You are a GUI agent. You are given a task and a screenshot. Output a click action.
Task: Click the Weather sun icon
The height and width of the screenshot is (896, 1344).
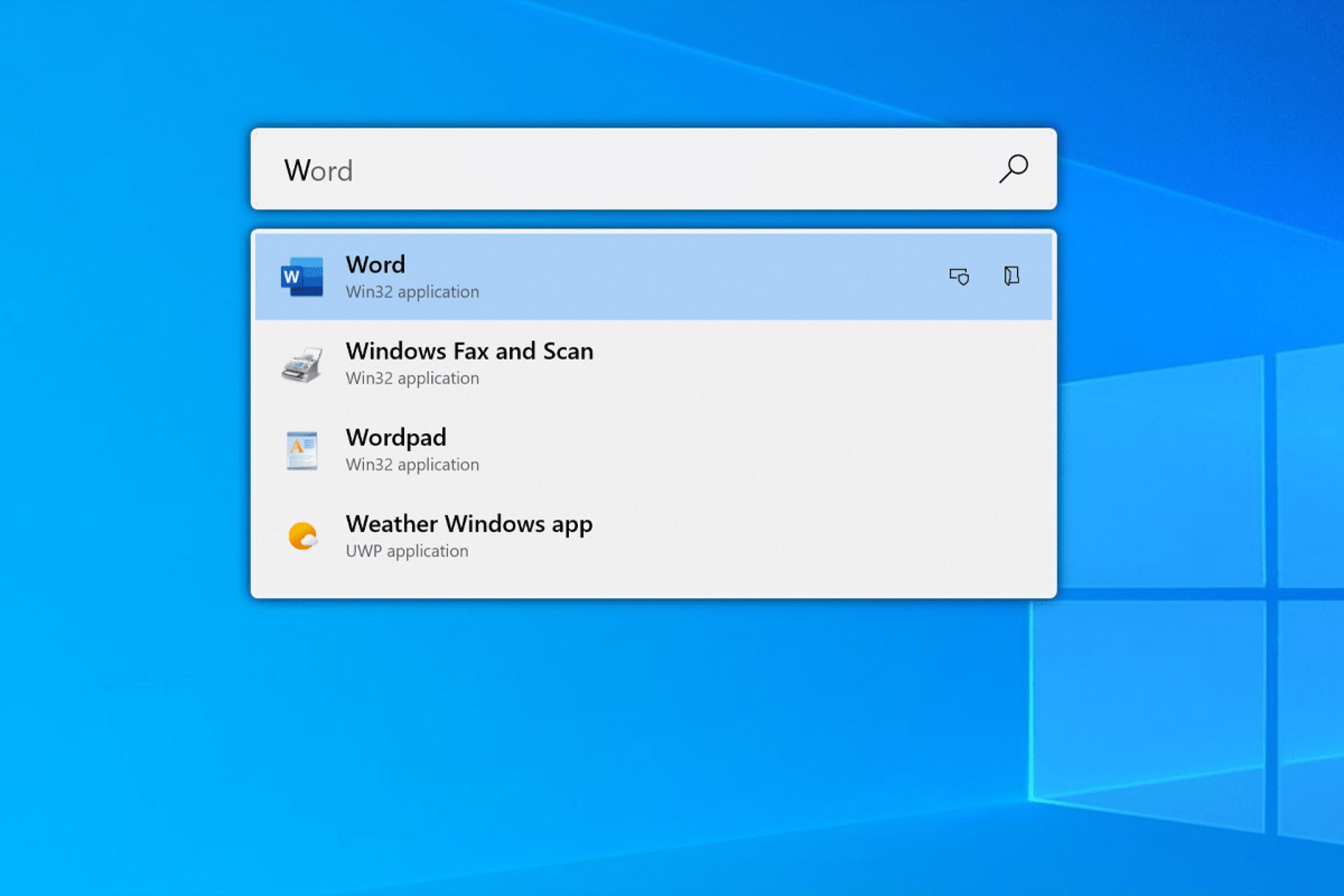[302, 536]
